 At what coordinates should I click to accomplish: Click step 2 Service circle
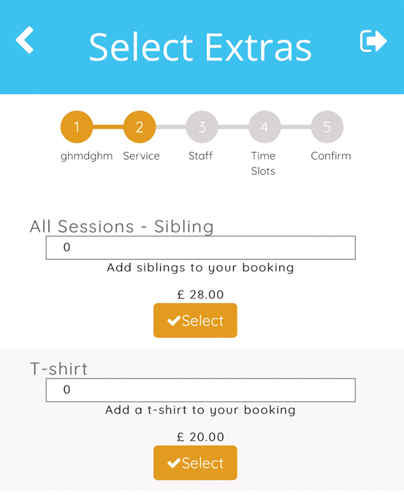pos(139,127)
